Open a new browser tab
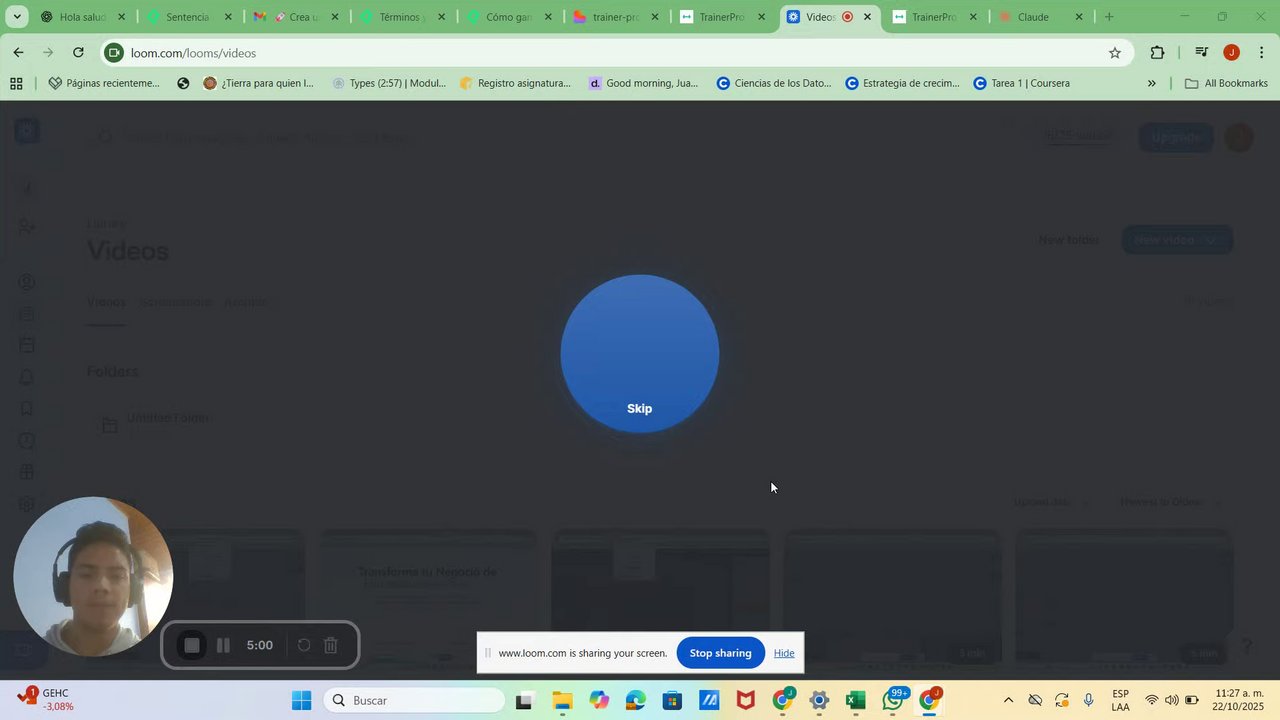1280x720 pixels. click(1109, 17)
